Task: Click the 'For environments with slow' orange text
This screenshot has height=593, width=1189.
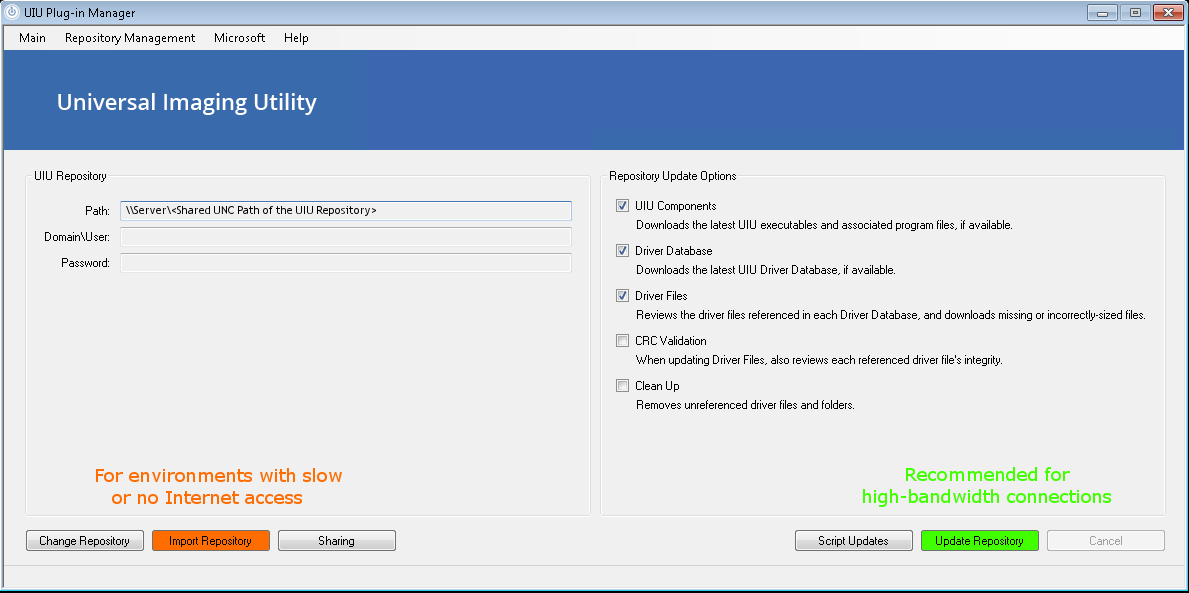Action: click(x=218, y=475)
